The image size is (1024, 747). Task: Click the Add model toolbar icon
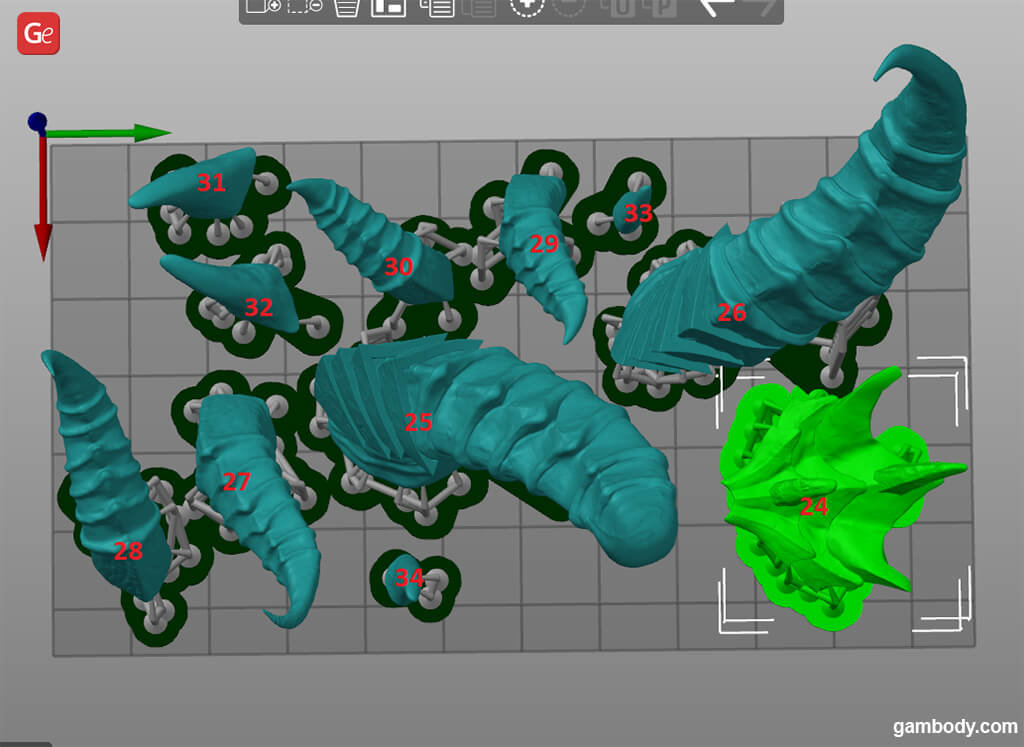263,6
